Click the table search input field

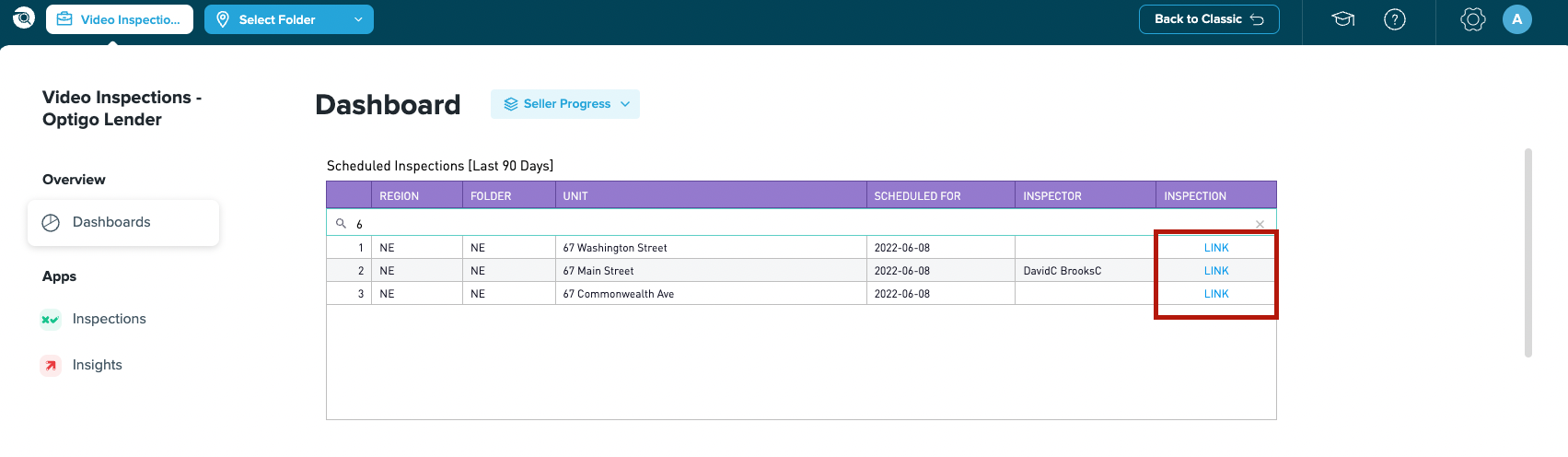pyautogui.click(x=801, y=224)
